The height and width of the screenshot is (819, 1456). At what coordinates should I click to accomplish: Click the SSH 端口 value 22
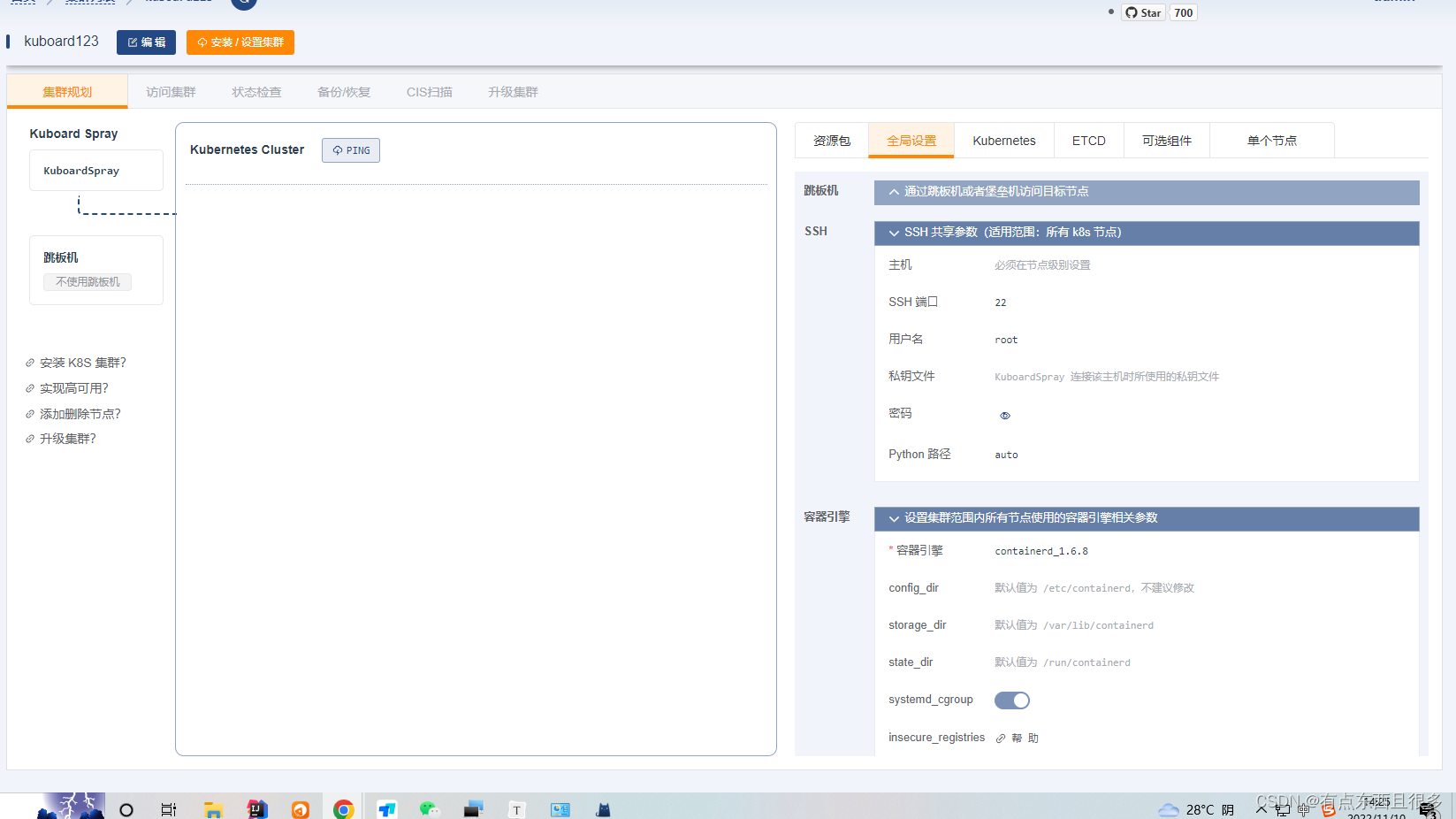1001,302
